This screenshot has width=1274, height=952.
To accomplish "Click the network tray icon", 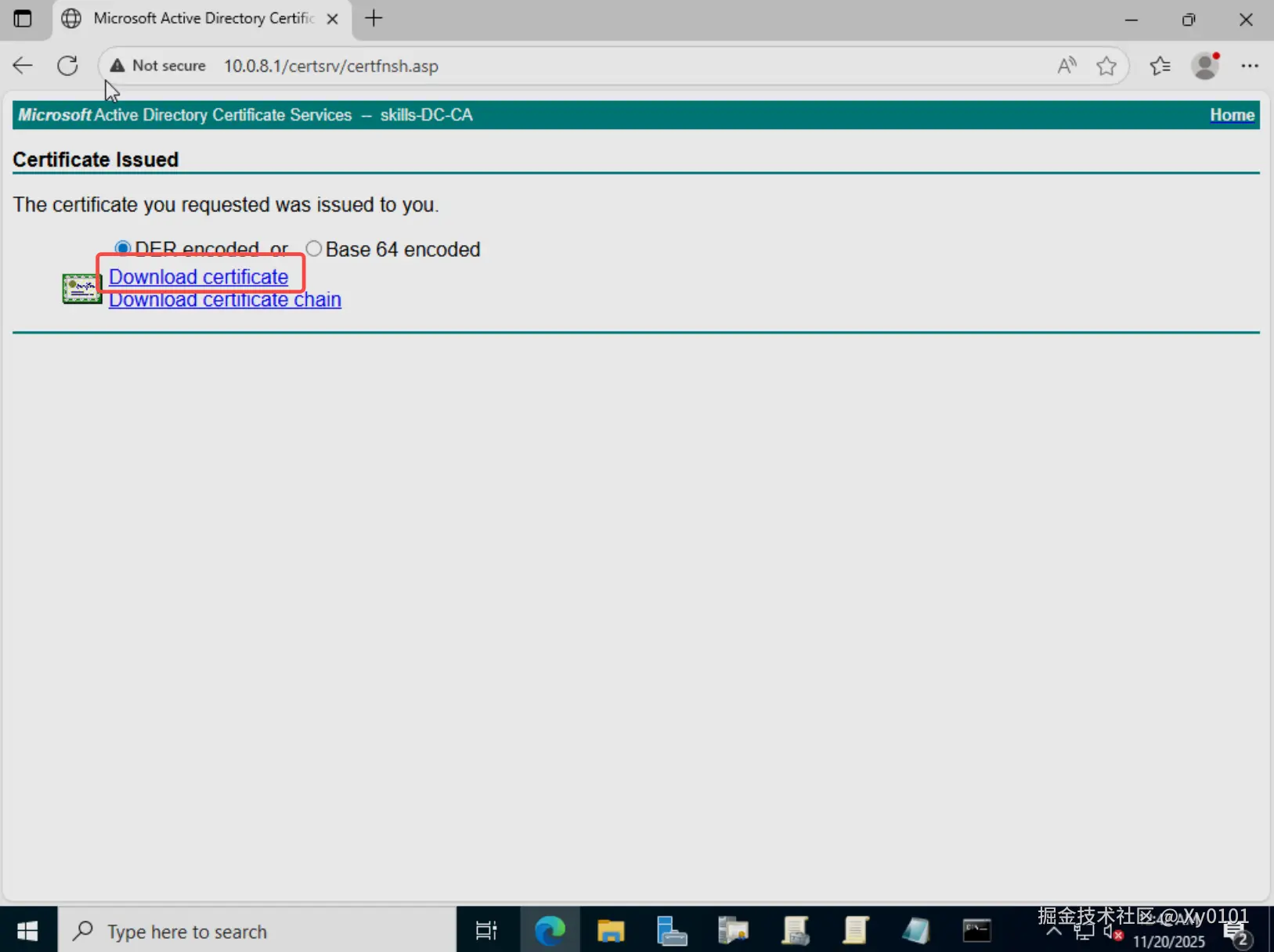I will pos(1085,932).
